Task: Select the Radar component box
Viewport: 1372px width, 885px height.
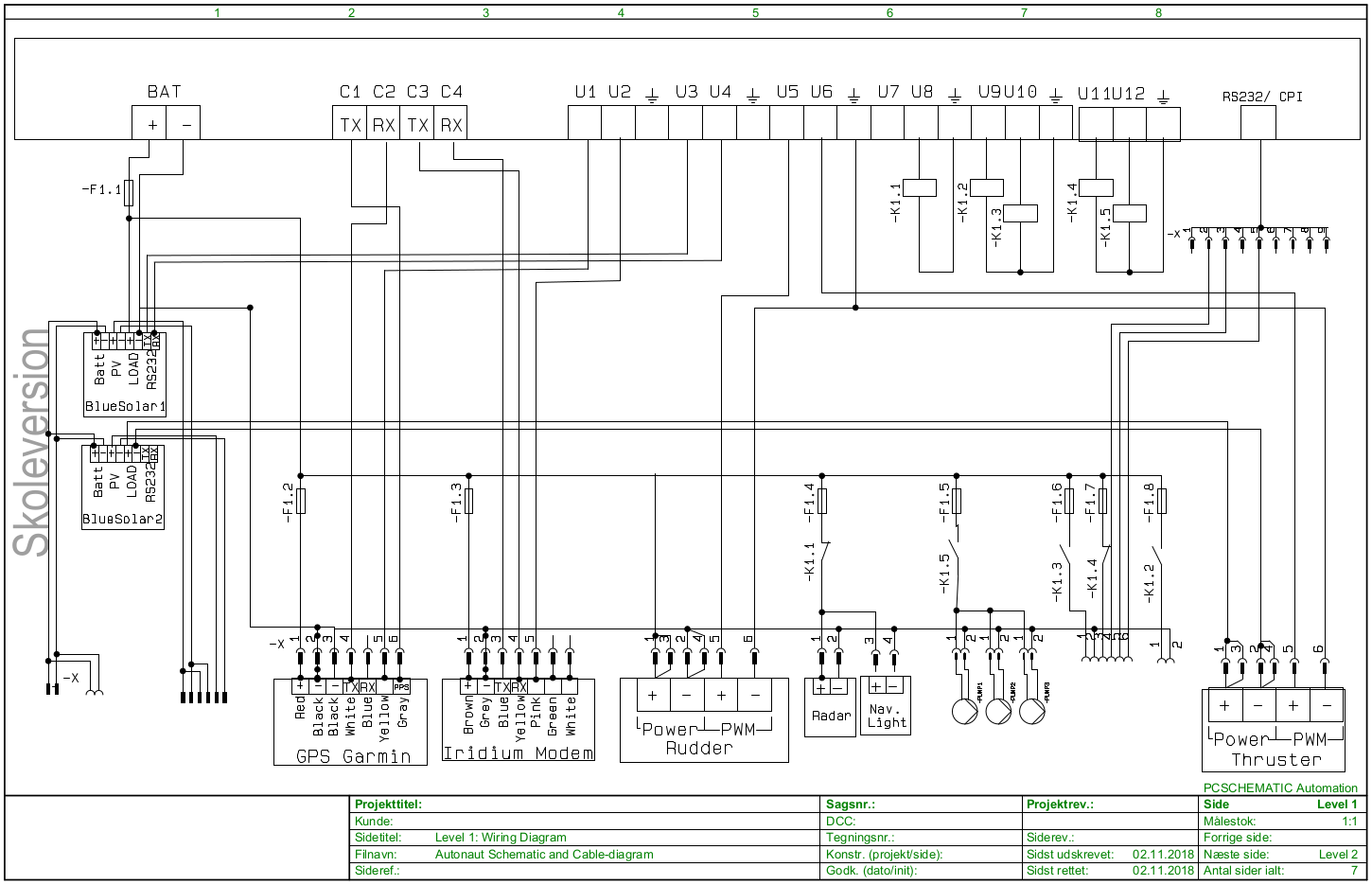Action: click(830, 705)
